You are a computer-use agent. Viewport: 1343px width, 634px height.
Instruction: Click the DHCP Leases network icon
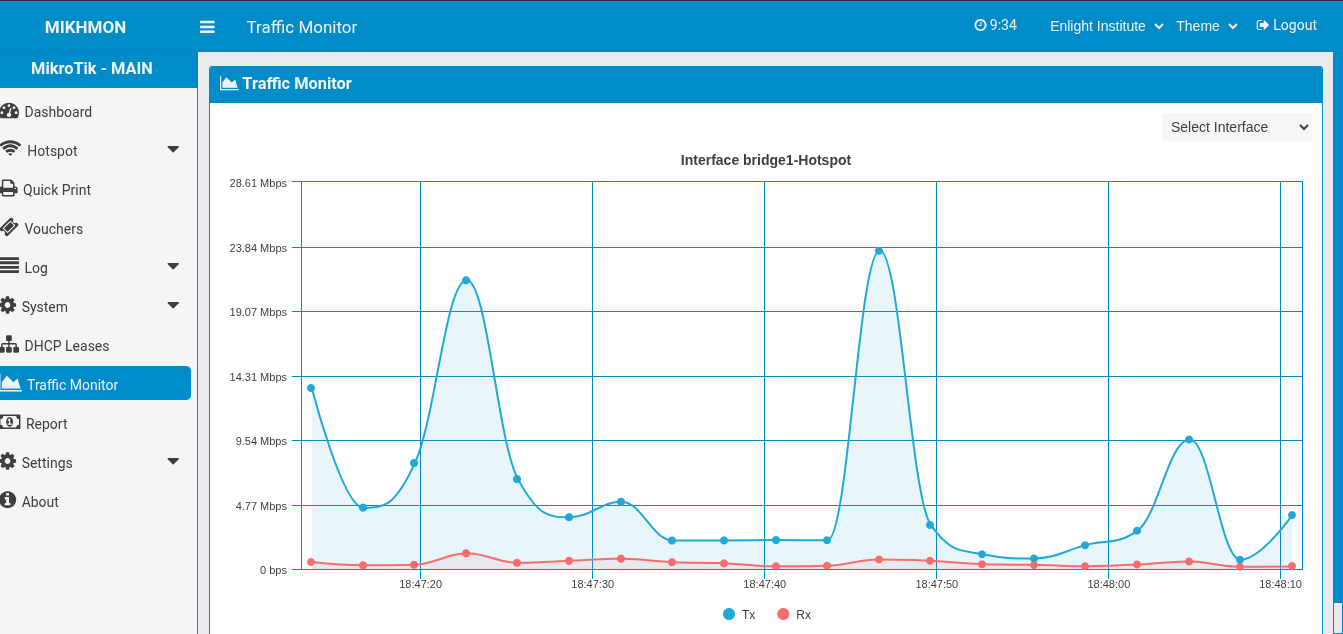coord(9,345)
